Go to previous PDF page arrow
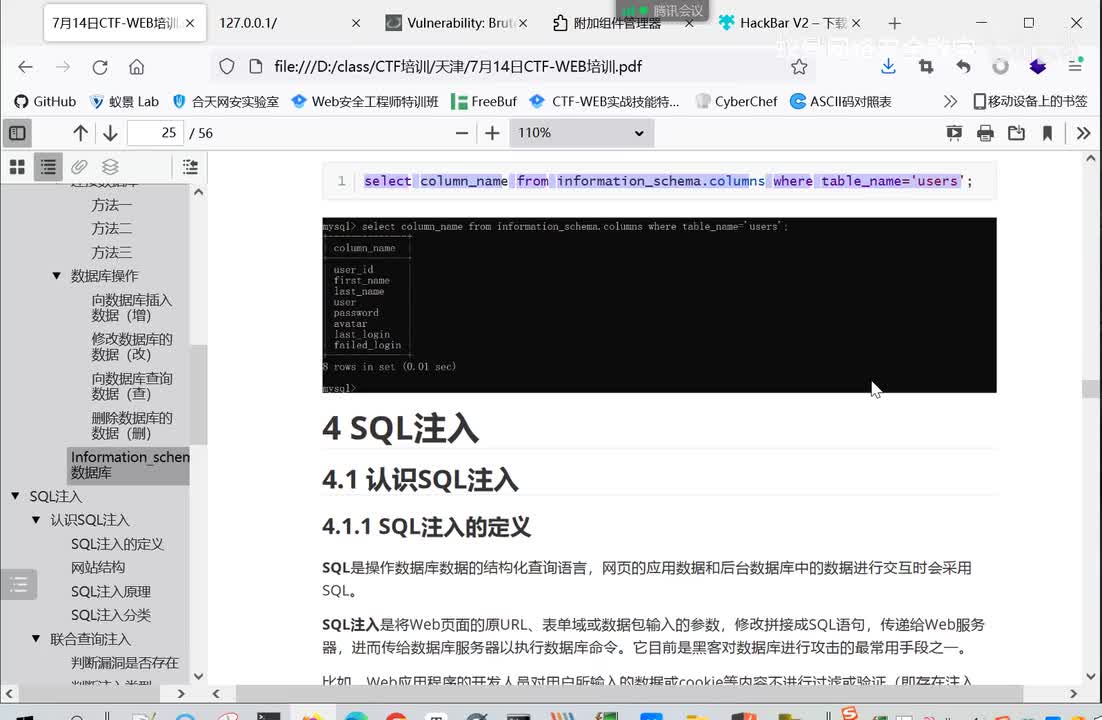The height and width of the screenshot is (720, 1102). (x=80, y=133)
